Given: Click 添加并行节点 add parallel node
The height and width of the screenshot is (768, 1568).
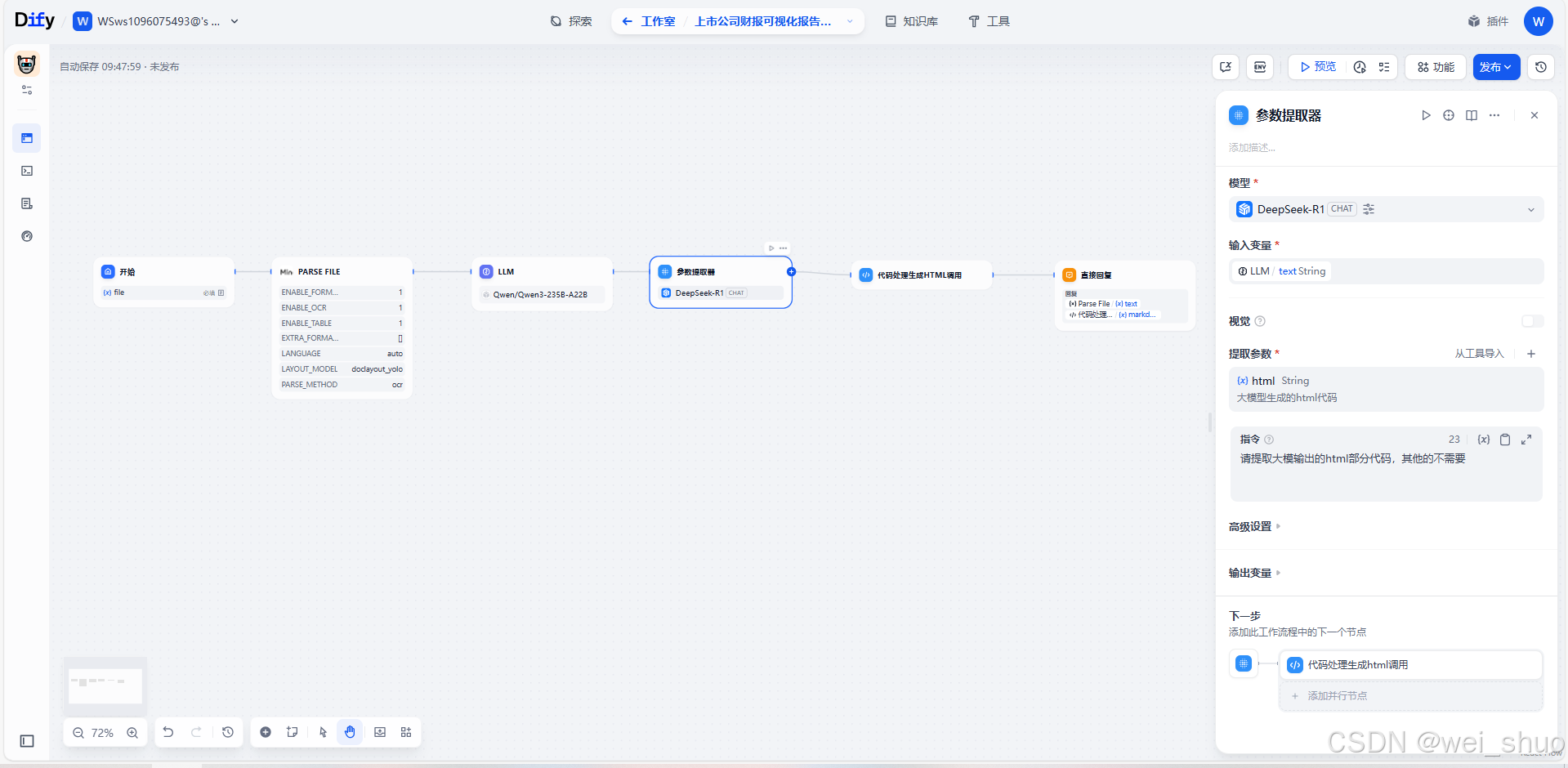Looking at the screenshot, I should (x=1411, y=696).
